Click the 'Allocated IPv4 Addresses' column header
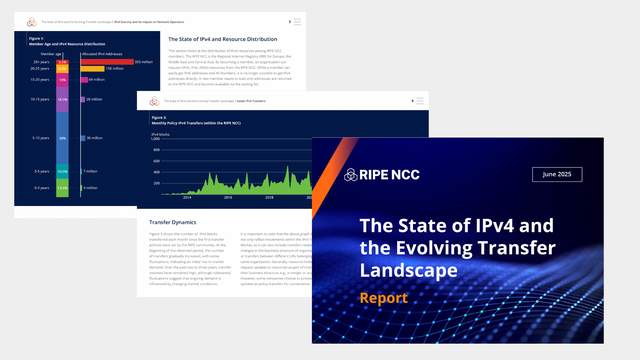Screen dimensions: 640x360 pyautogui.click(x=102, y=54)
